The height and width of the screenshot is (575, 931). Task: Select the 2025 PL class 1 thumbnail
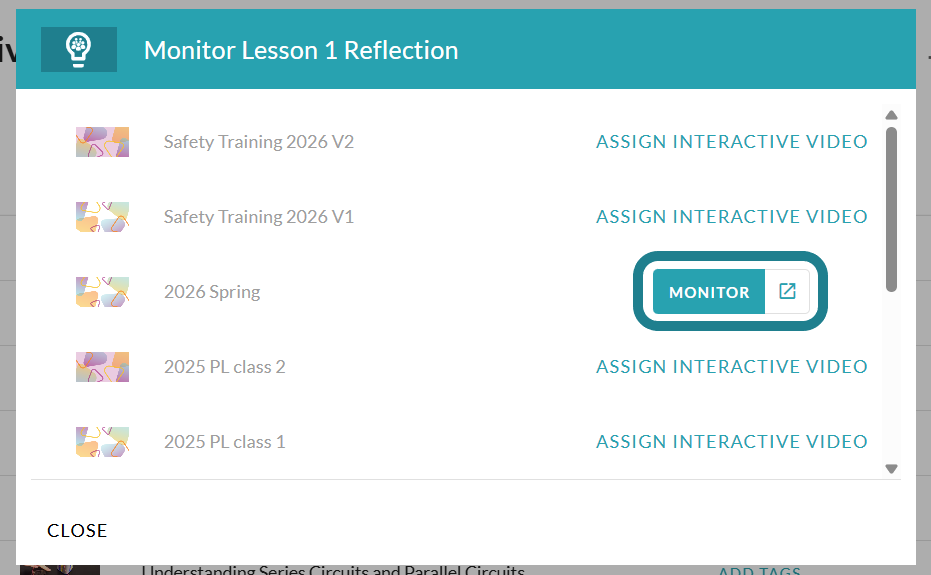[x=102, y=442]
